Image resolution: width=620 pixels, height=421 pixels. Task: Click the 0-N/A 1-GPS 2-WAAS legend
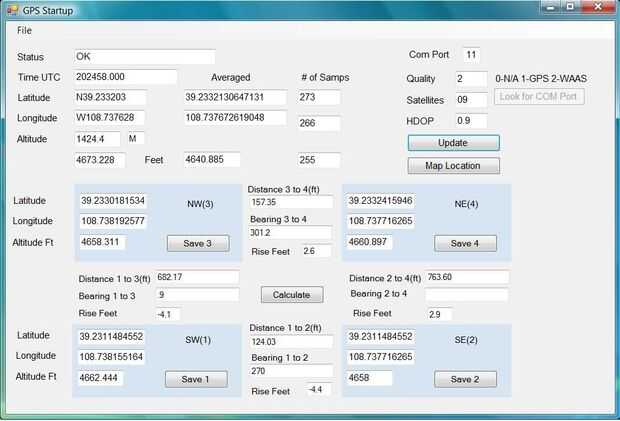pos(541,79)
